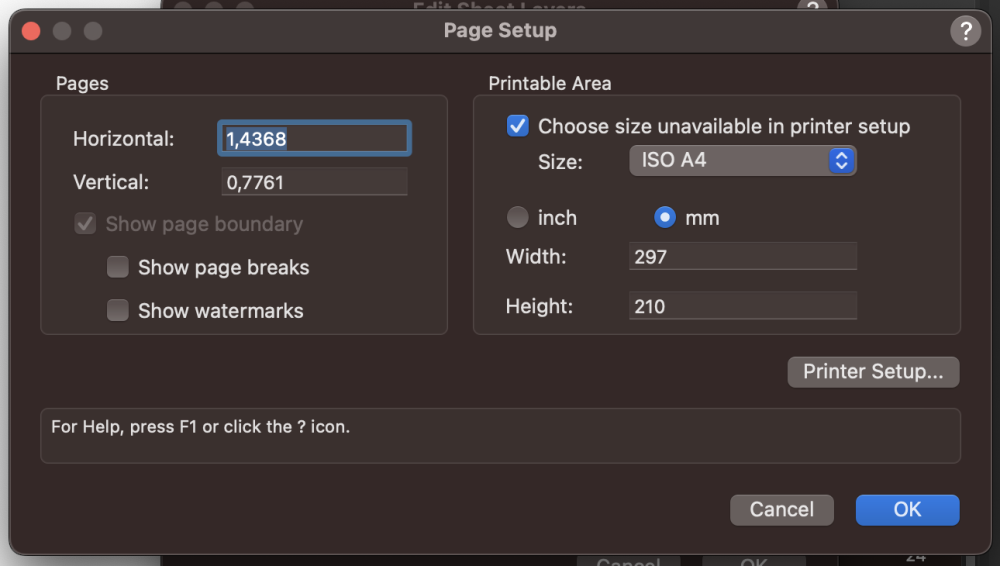Image resolution: width=1000 pixels, height=566 pixels.
Task: Uncheck Choose size unavailable in printer setup
Action: [x=518, y=126]
